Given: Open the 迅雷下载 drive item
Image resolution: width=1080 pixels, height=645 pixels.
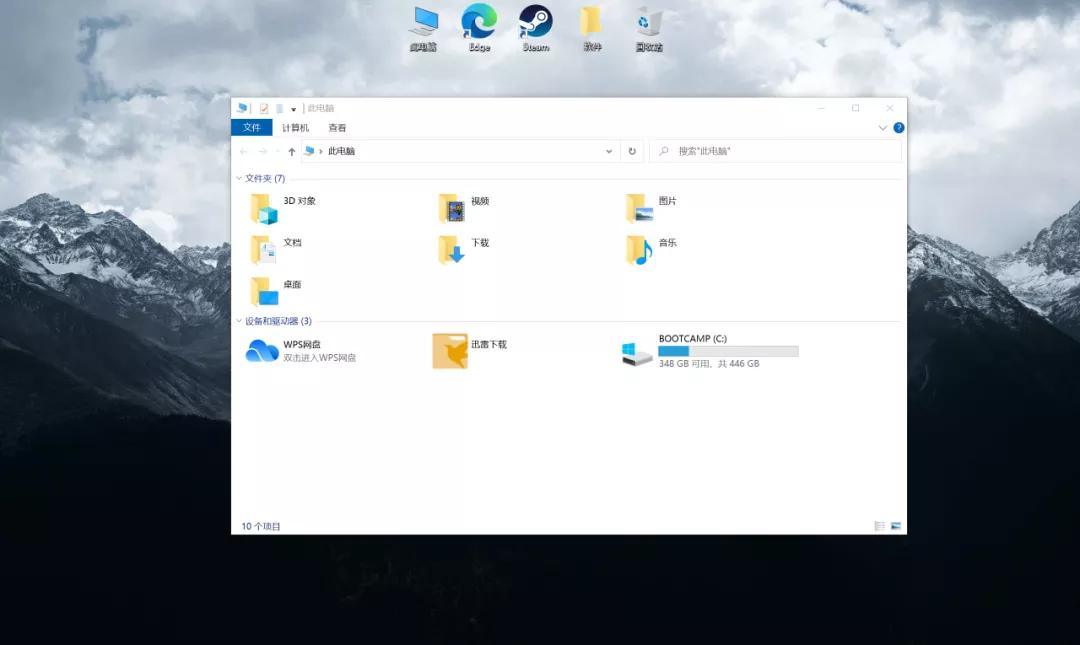Looking at the screenshot, I should pyautogui.click(x=449, y=352).
